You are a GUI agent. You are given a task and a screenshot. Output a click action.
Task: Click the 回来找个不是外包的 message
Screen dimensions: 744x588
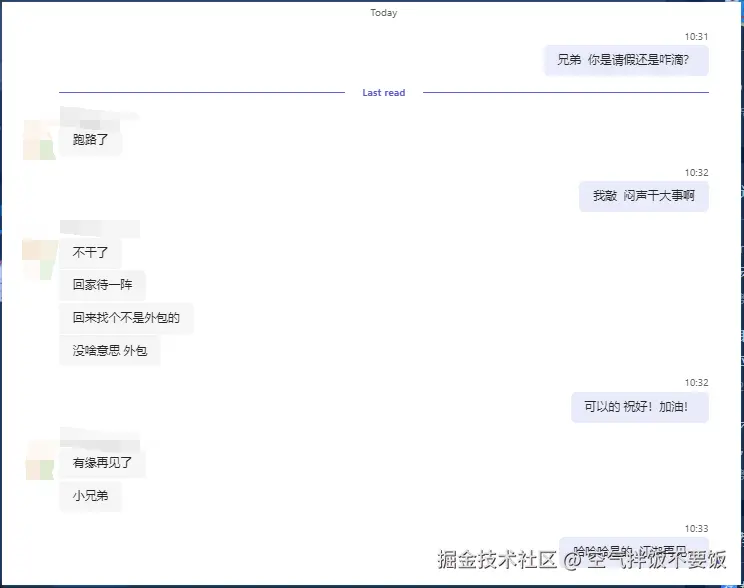[x=126, y=318]
